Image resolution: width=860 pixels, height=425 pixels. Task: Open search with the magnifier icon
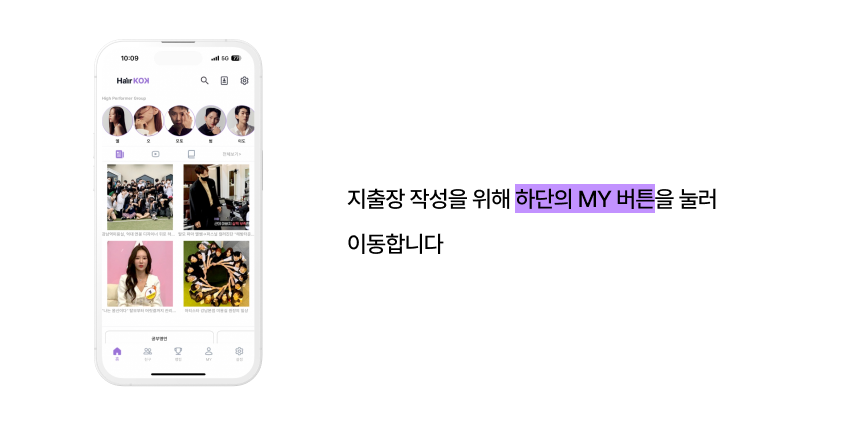pyautogui.click(x=205, y=81)
